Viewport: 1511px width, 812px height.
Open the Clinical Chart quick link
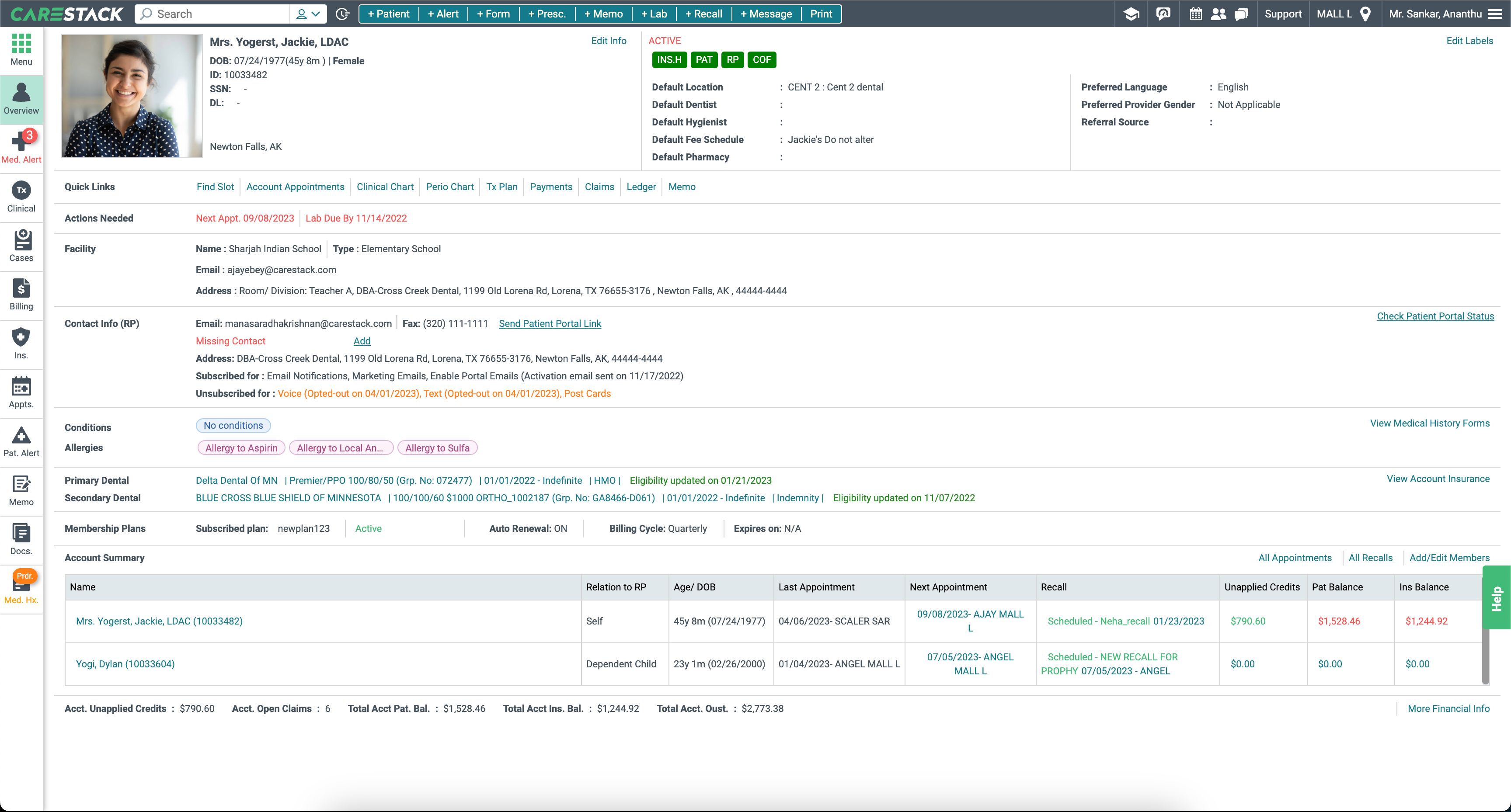pyautogui.click(x=385, y=187)
